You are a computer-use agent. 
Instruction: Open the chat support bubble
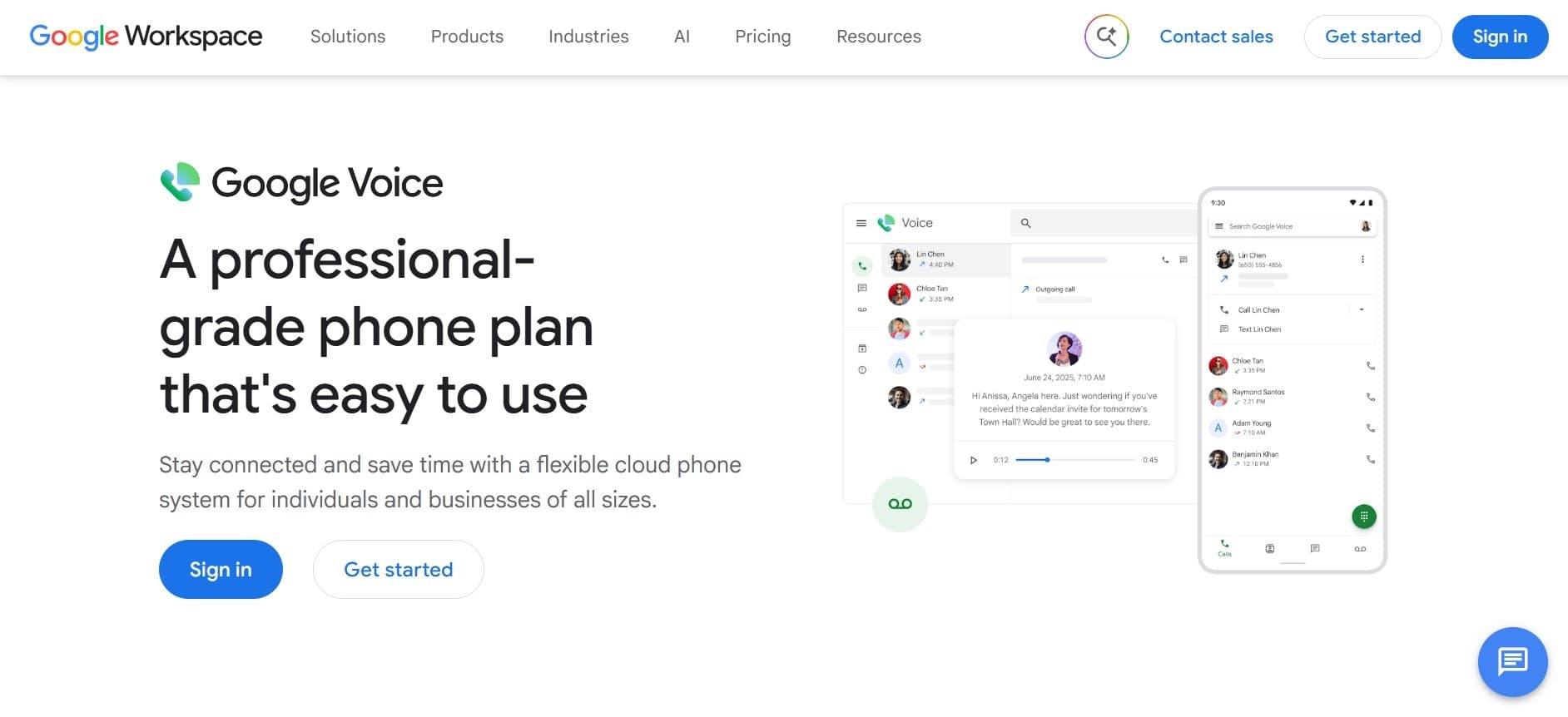pyautogui.click(x=1512, y=662)
